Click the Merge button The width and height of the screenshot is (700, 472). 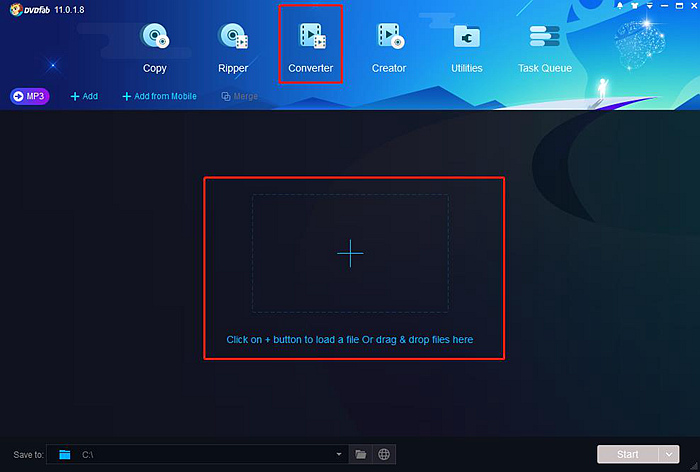click(x=240, y=96)
